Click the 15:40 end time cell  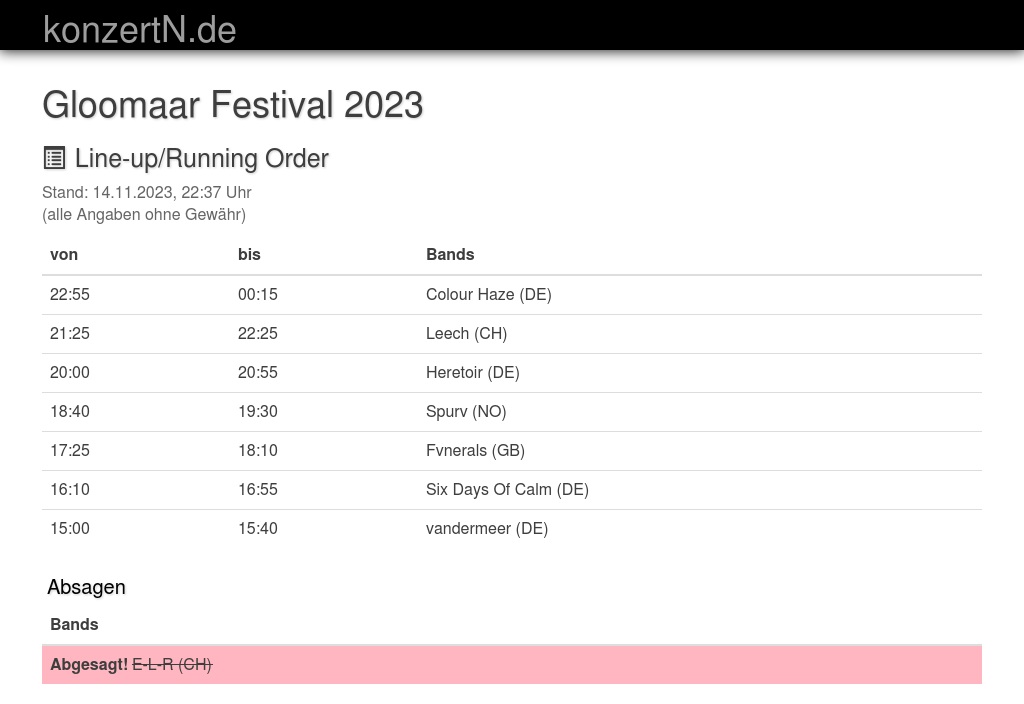tap(257, 528)
